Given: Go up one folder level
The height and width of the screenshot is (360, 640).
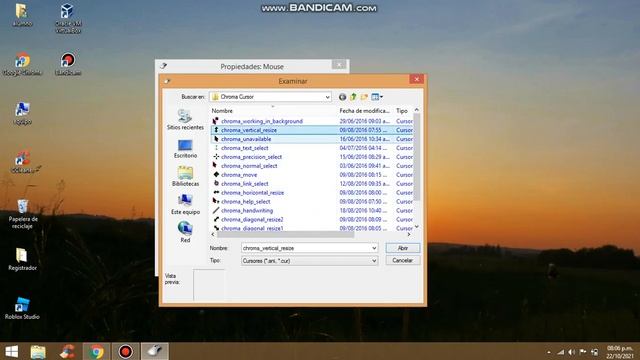Looking at the screenshot, I should click(x=353, y=97).
